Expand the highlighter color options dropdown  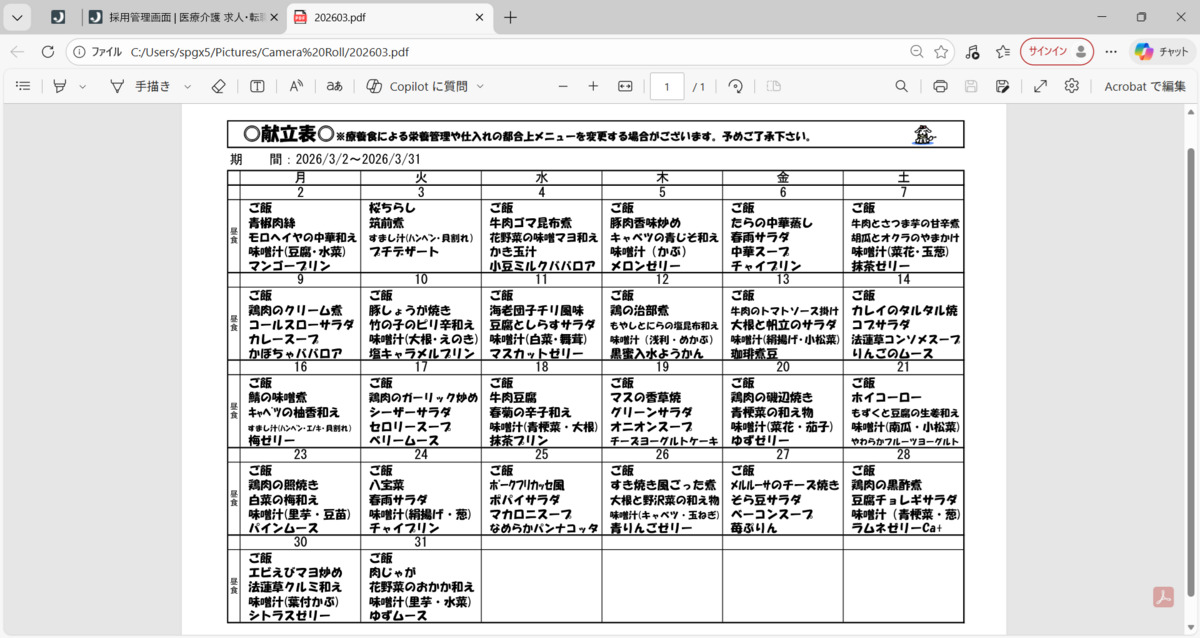click(83, 87)
